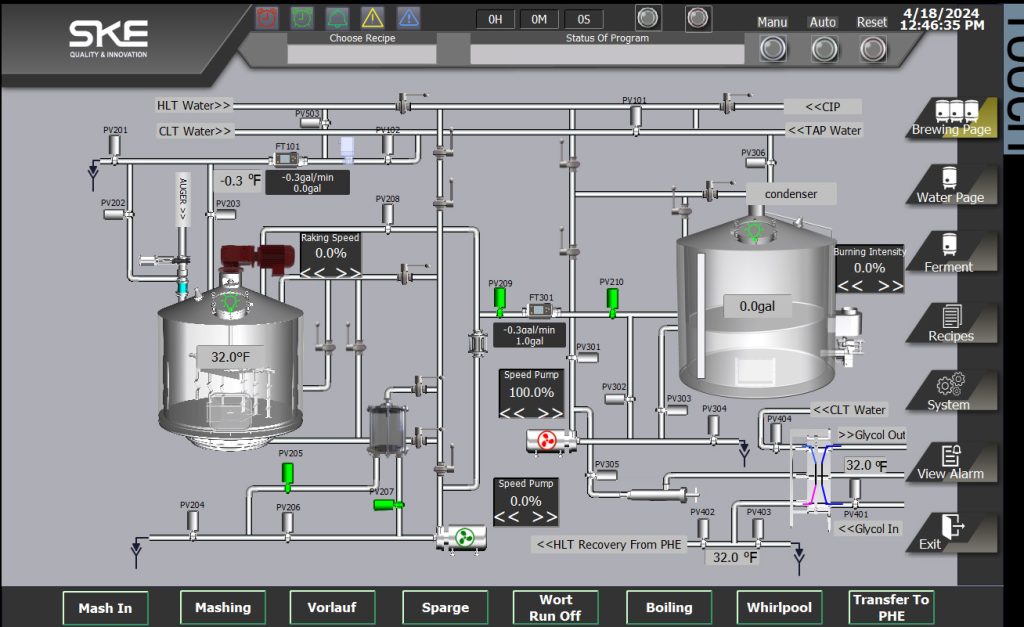Image resolution: width=1024 pixels, height=627 pixels.
Task: Click the yellow warning triangle icon
Action: [372, 17]
